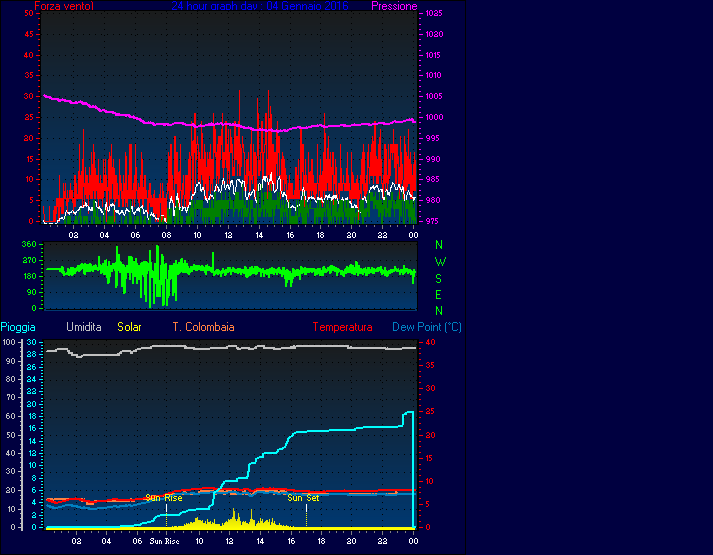Click the red 'Temperatura' legend label
The image size is (713, 555).
point(342,327)
